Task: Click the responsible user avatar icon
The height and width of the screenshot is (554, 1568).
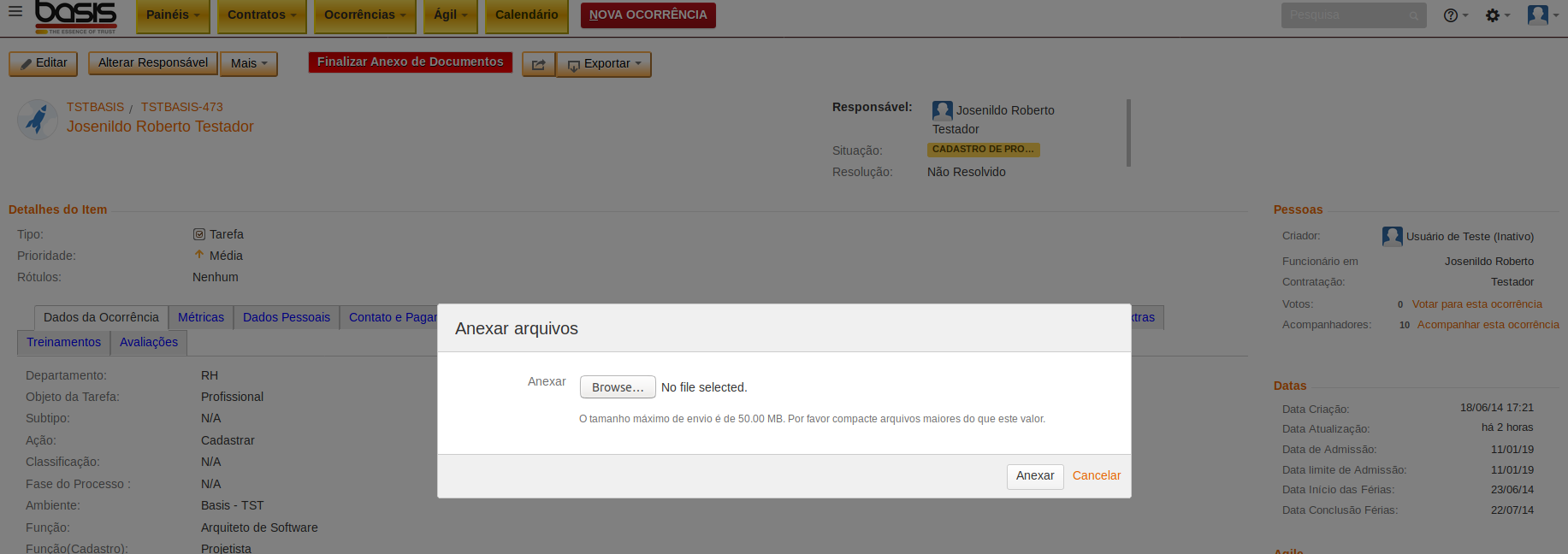Action: tap(942, 110)
